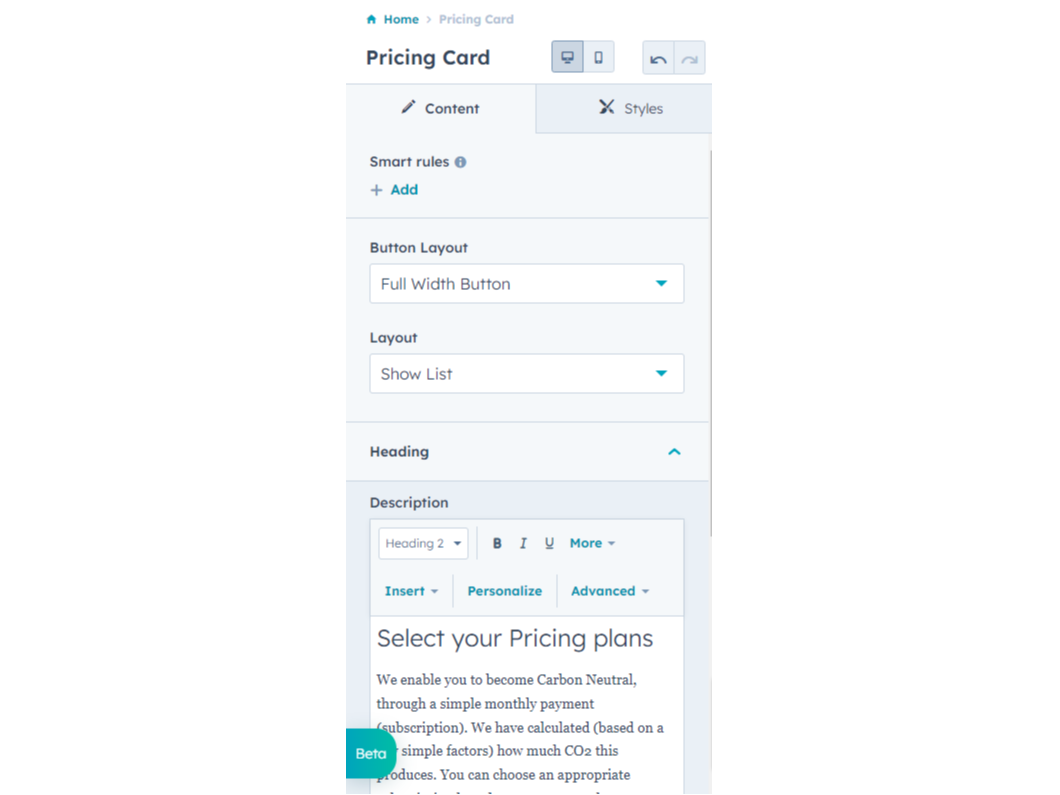Open the Heading 2 style dropdown

coord(423,543)
